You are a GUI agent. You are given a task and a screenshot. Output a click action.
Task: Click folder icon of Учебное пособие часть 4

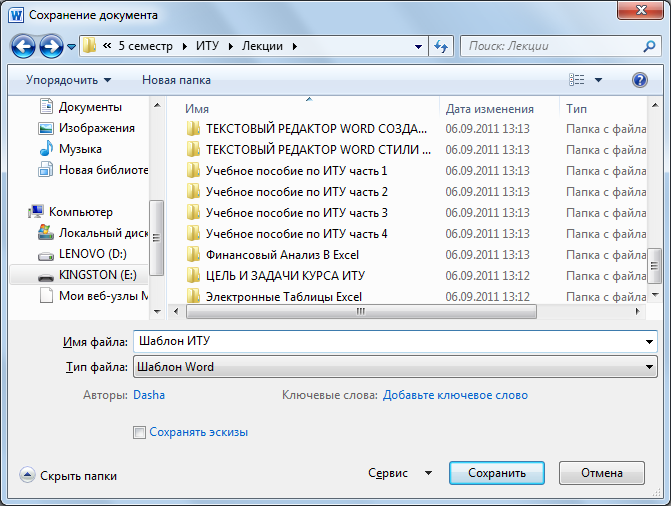(x=193, y=233)
